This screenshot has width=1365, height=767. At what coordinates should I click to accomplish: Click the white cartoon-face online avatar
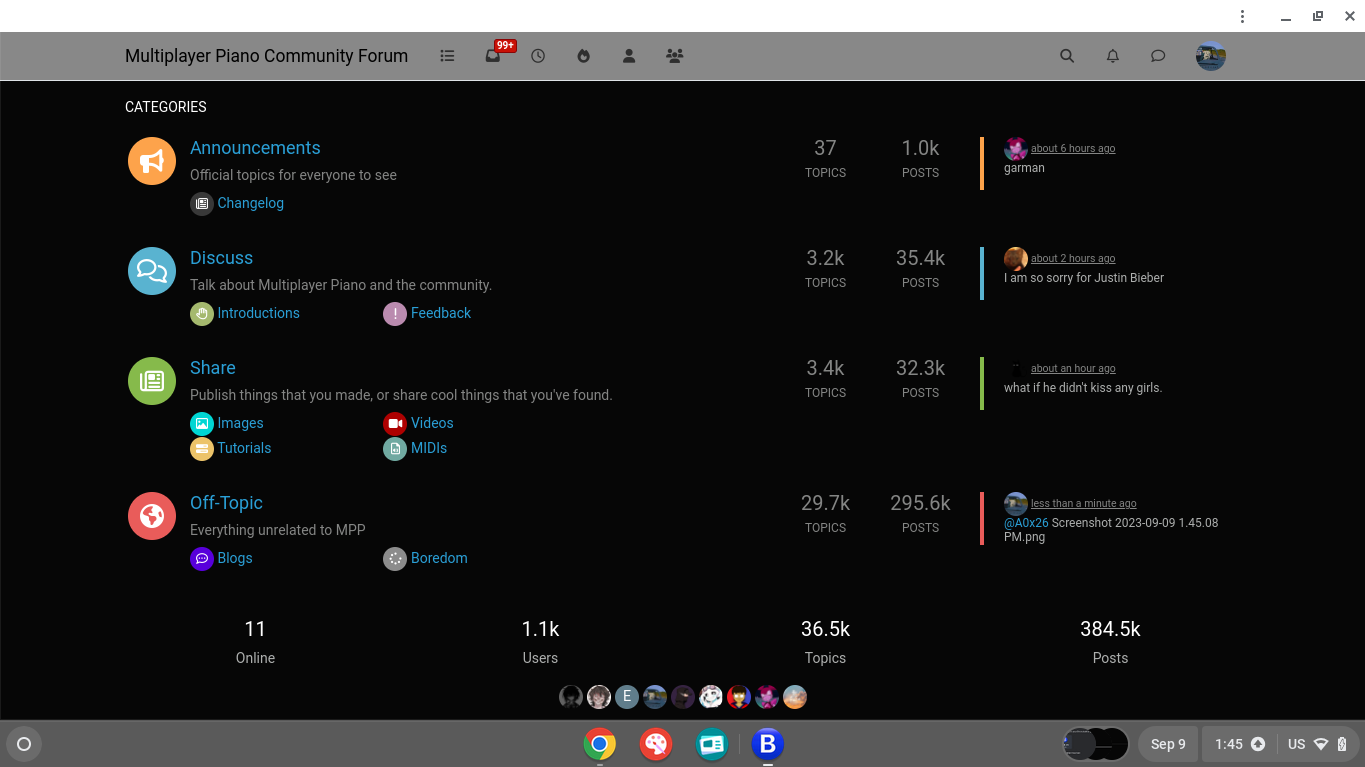point(711,697)
